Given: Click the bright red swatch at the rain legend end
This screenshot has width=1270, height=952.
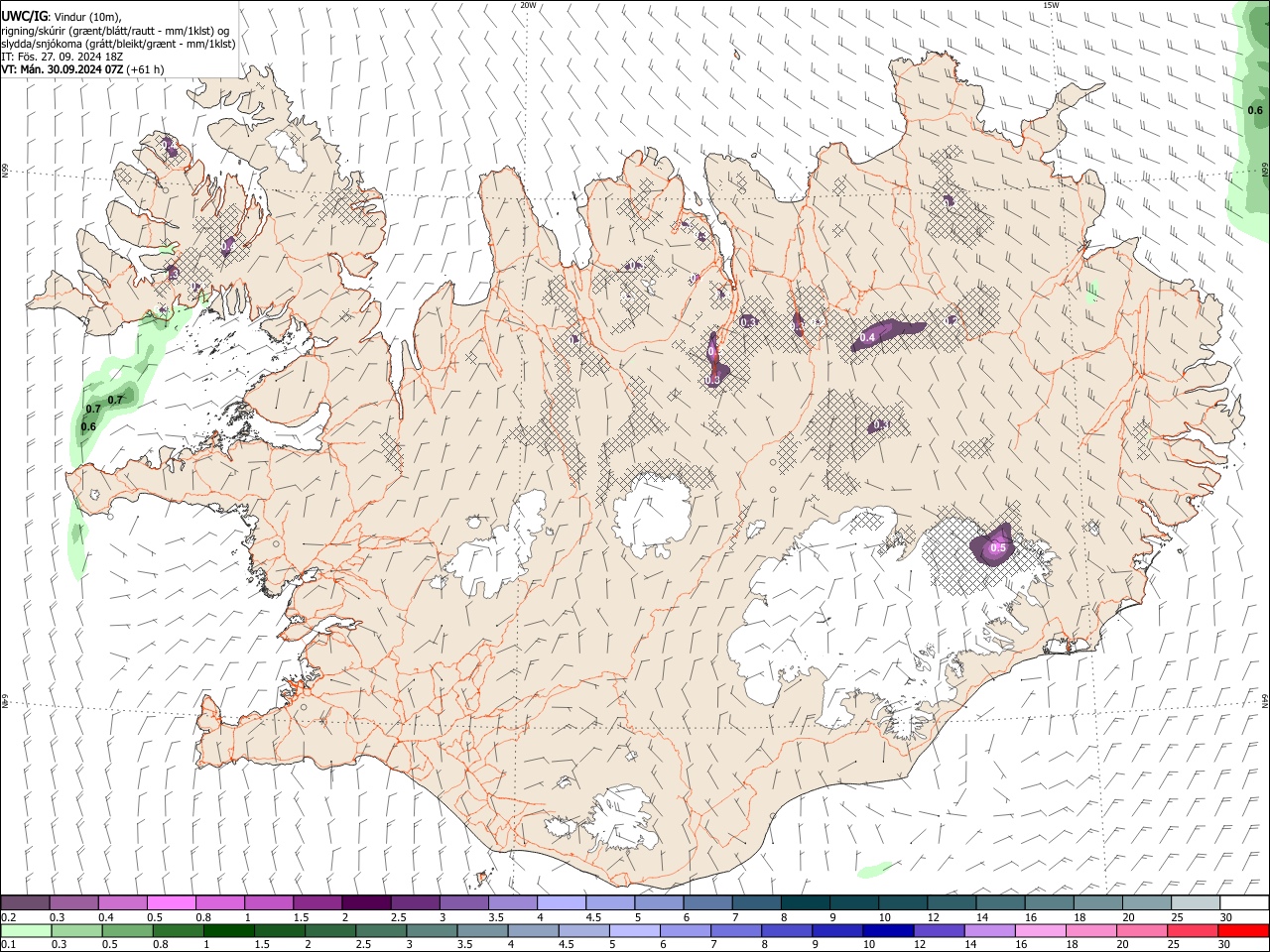Looking at the screenshot, I should tap(1242, 930).
